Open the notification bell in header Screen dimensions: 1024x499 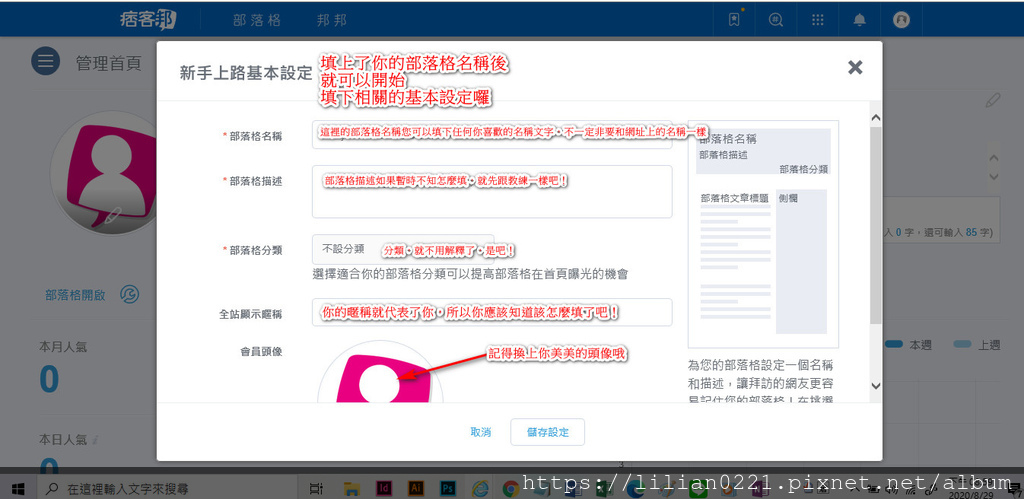(859, 20)
